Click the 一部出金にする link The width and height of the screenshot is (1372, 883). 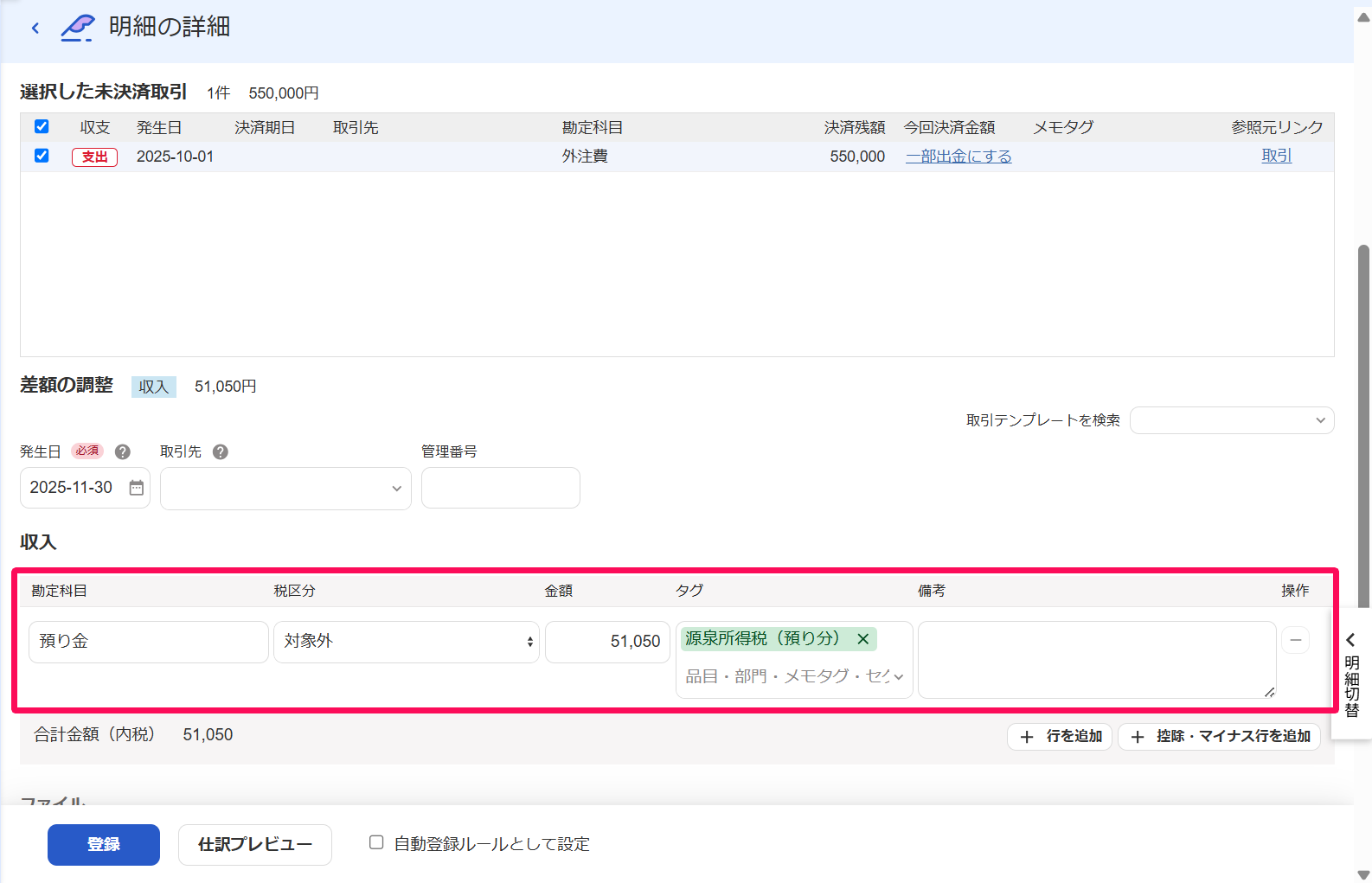[x=958, y=157]
